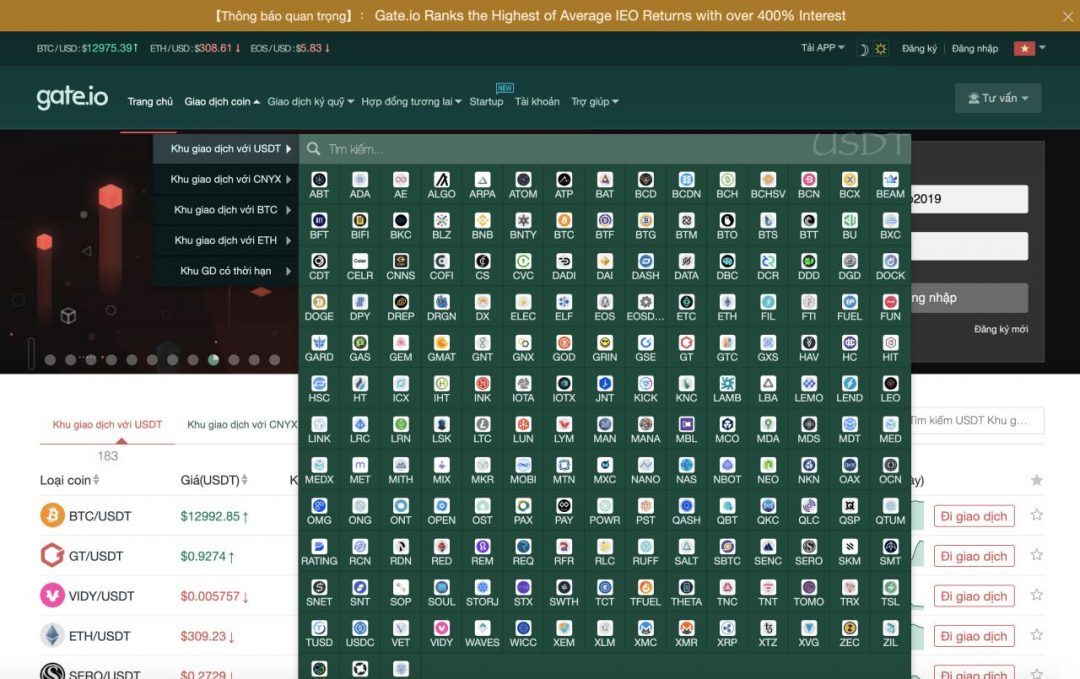Select the LTC coin icon

coord(482,424)
